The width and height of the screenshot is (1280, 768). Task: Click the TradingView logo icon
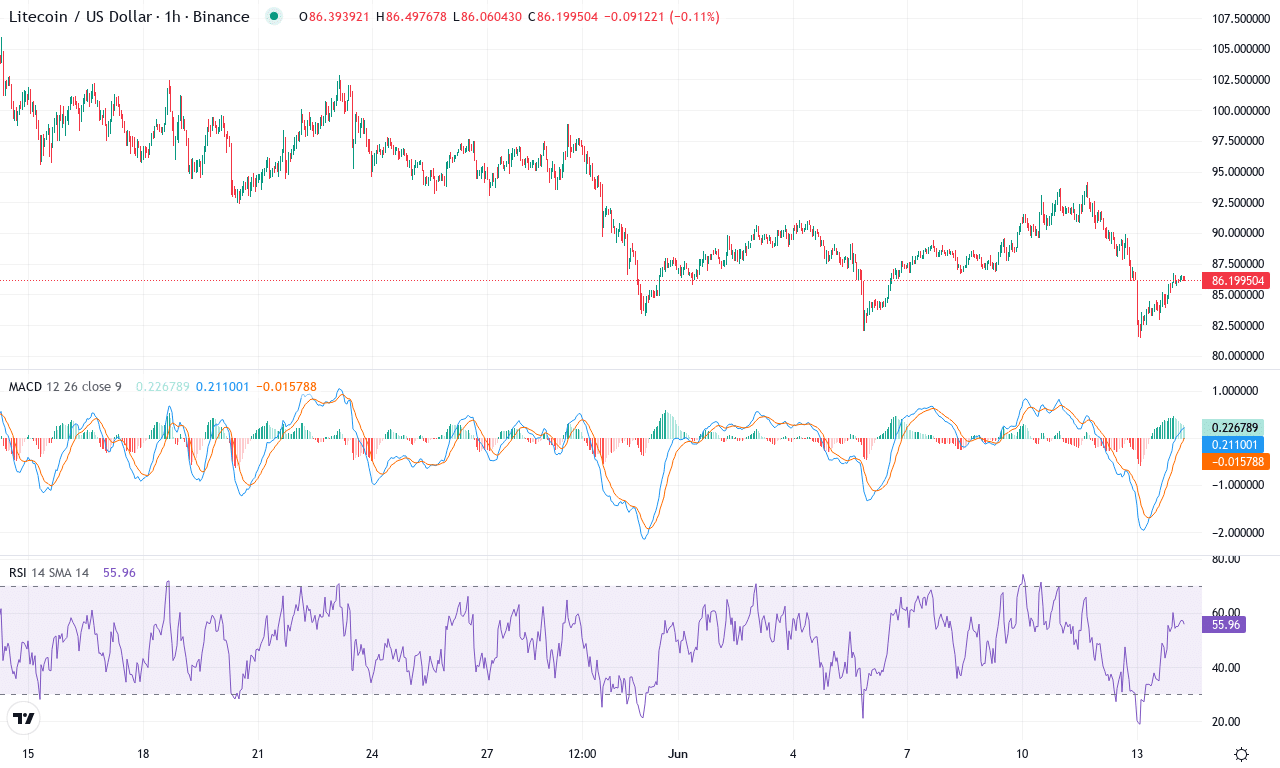(24, 718)
